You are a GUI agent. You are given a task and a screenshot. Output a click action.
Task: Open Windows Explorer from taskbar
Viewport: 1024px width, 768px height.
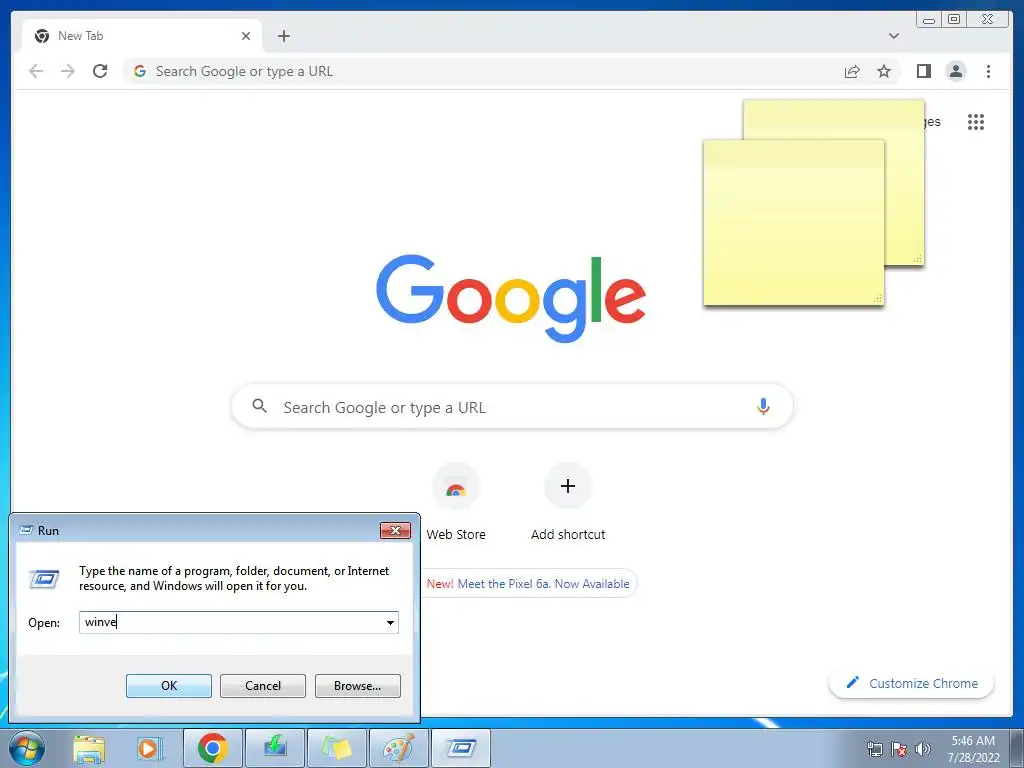point(89,748)
